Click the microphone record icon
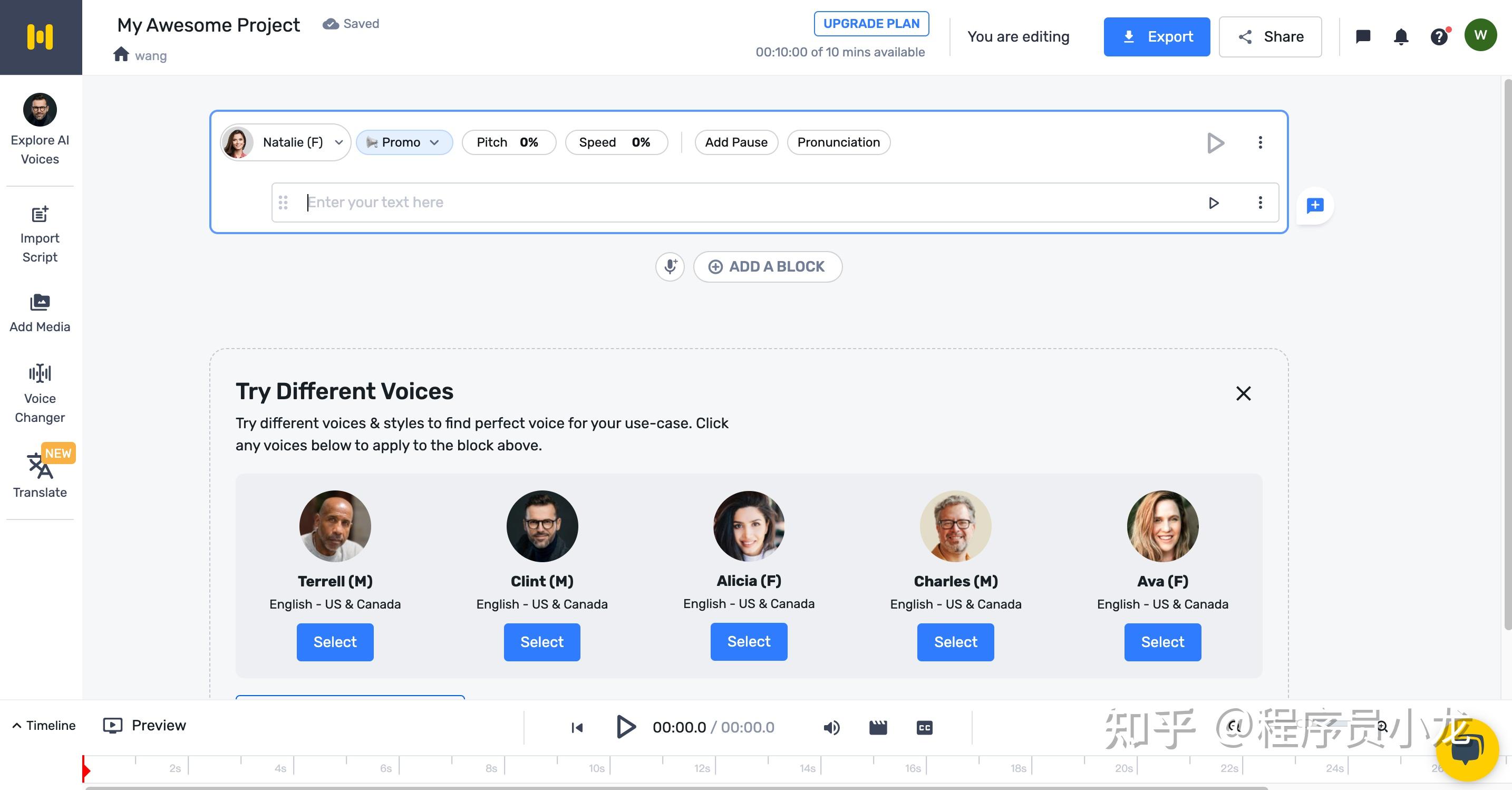Viewport: 1512px width, 790px height. [670, 267]
